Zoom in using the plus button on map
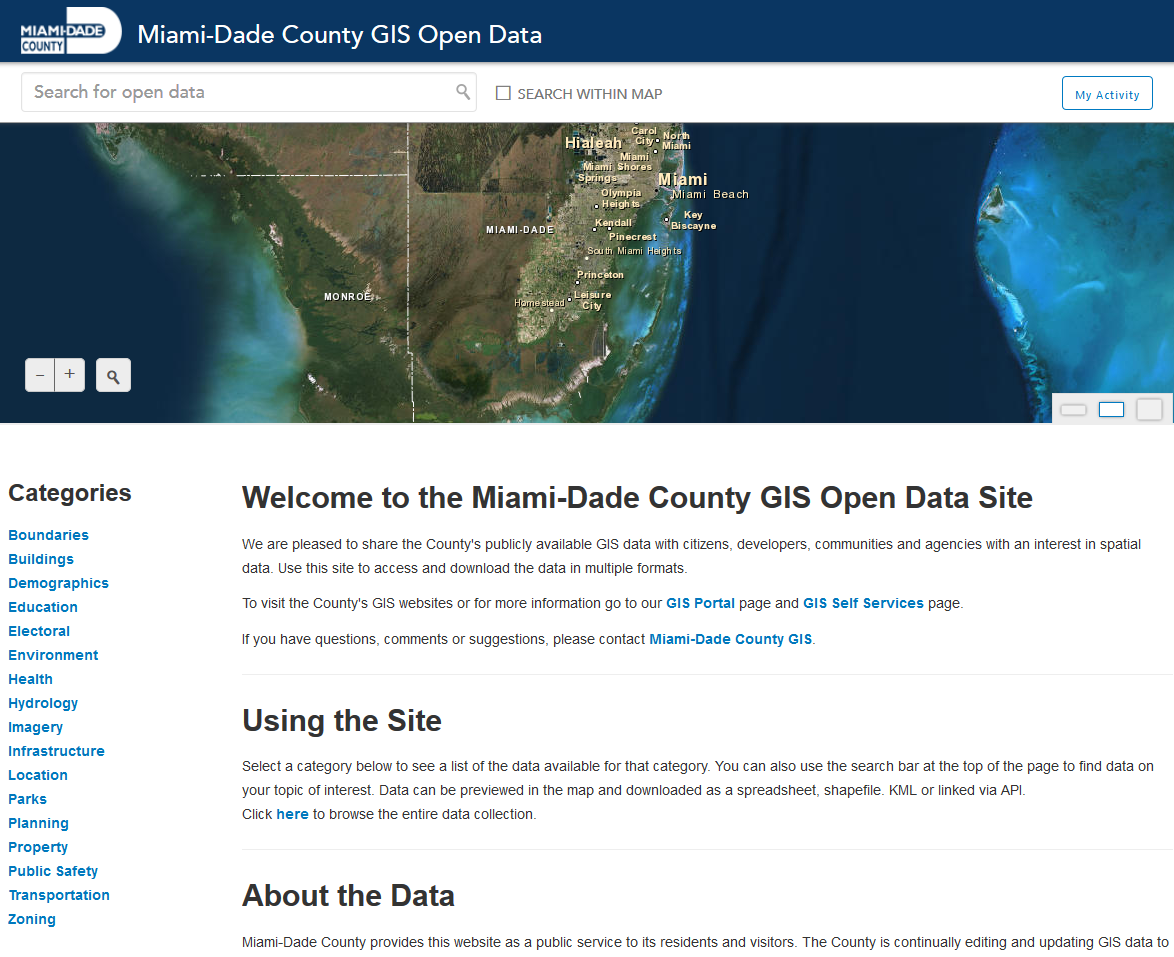Screen dimensions: 1174x957 69,374
